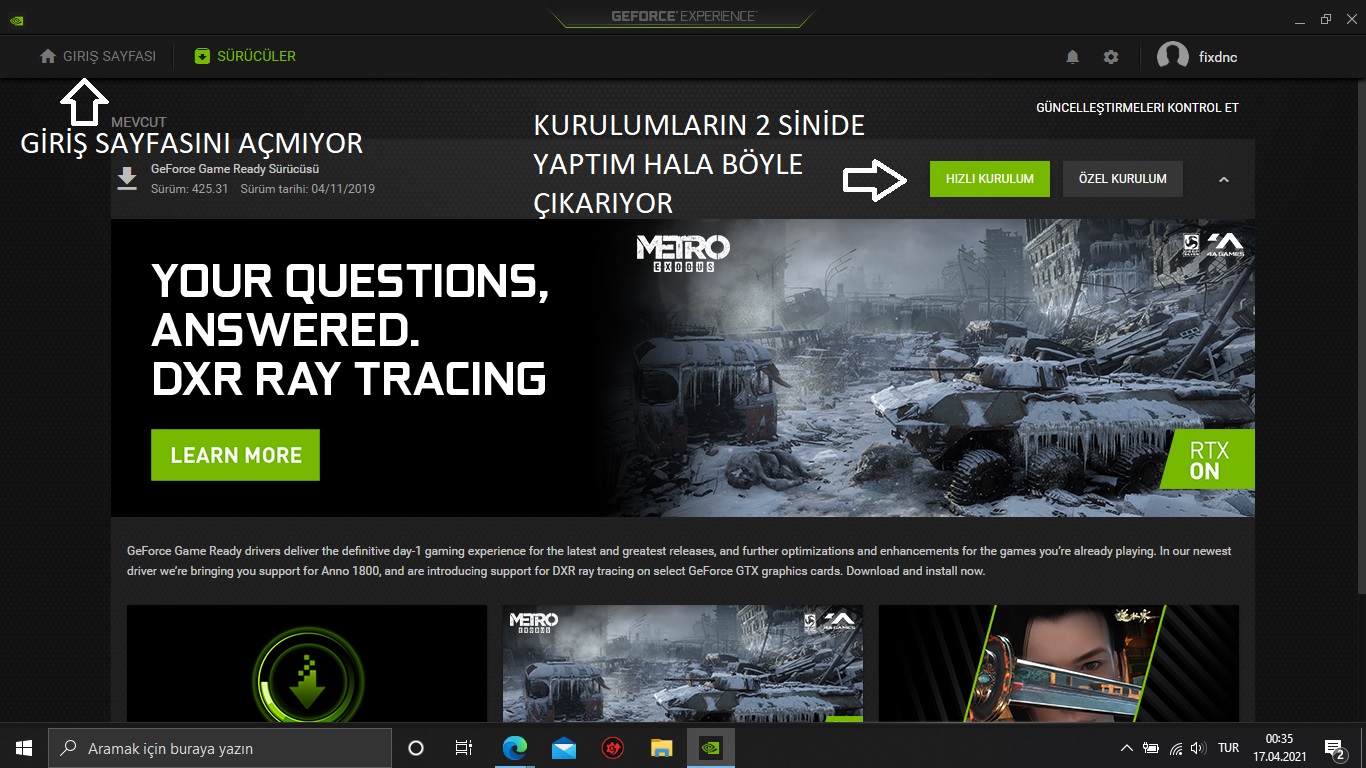Click the RTX ON badge
The height and width of the screenshot is (768, 1366).
(x=1208, y=459)
